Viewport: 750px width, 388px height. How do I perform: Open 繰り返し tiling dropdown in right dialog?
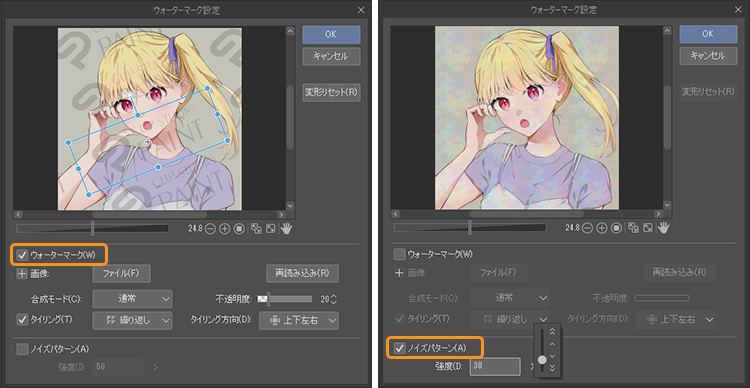point(510,319)
